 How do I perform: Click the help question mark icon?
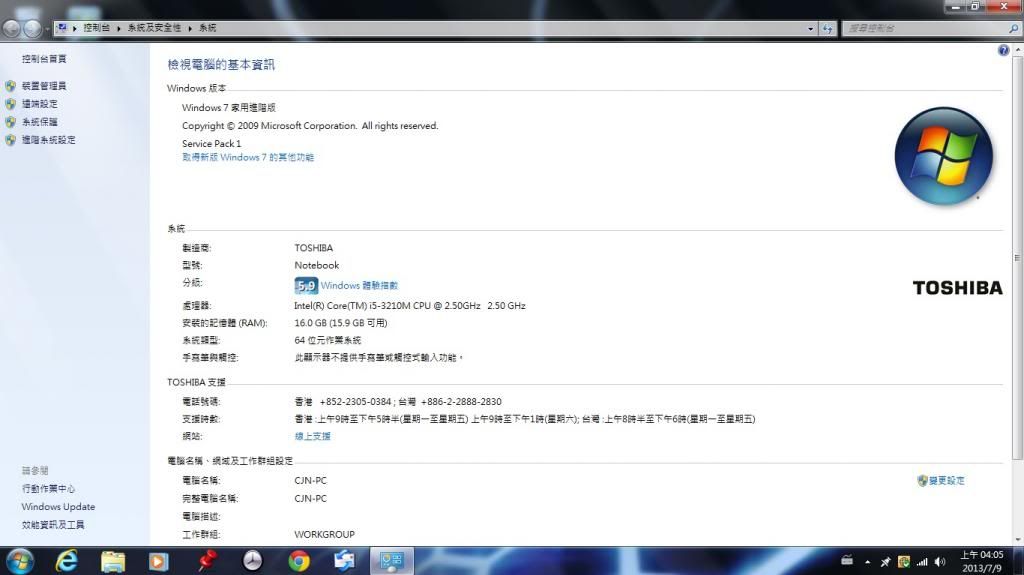1003,50
